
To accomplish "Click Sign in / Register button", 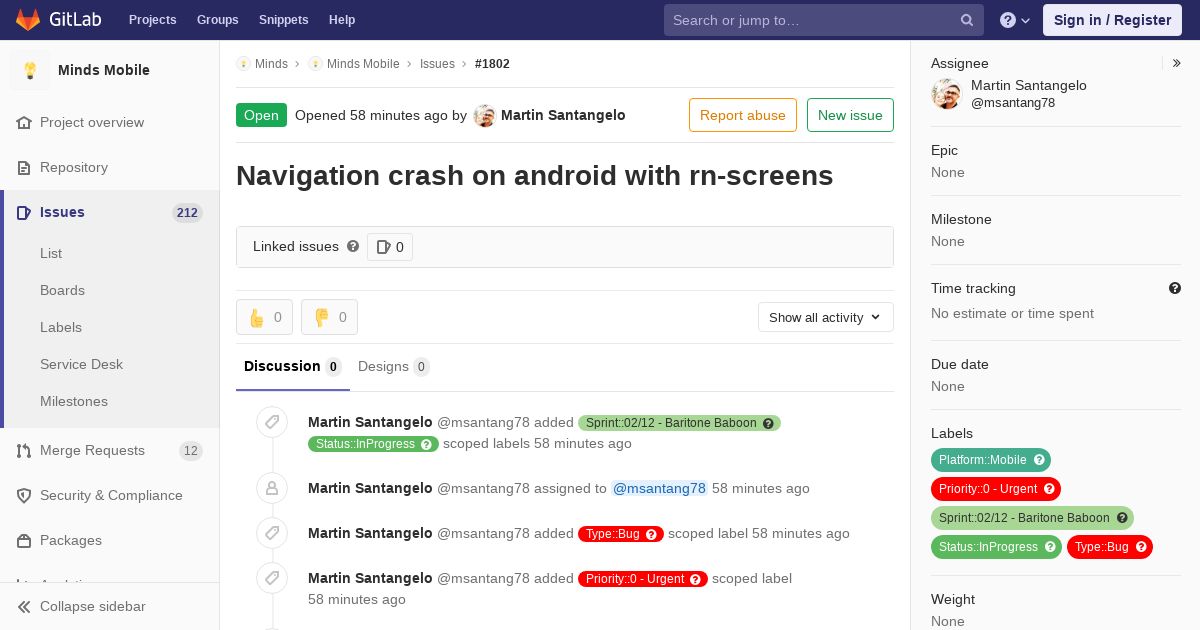I will 1112,20.
